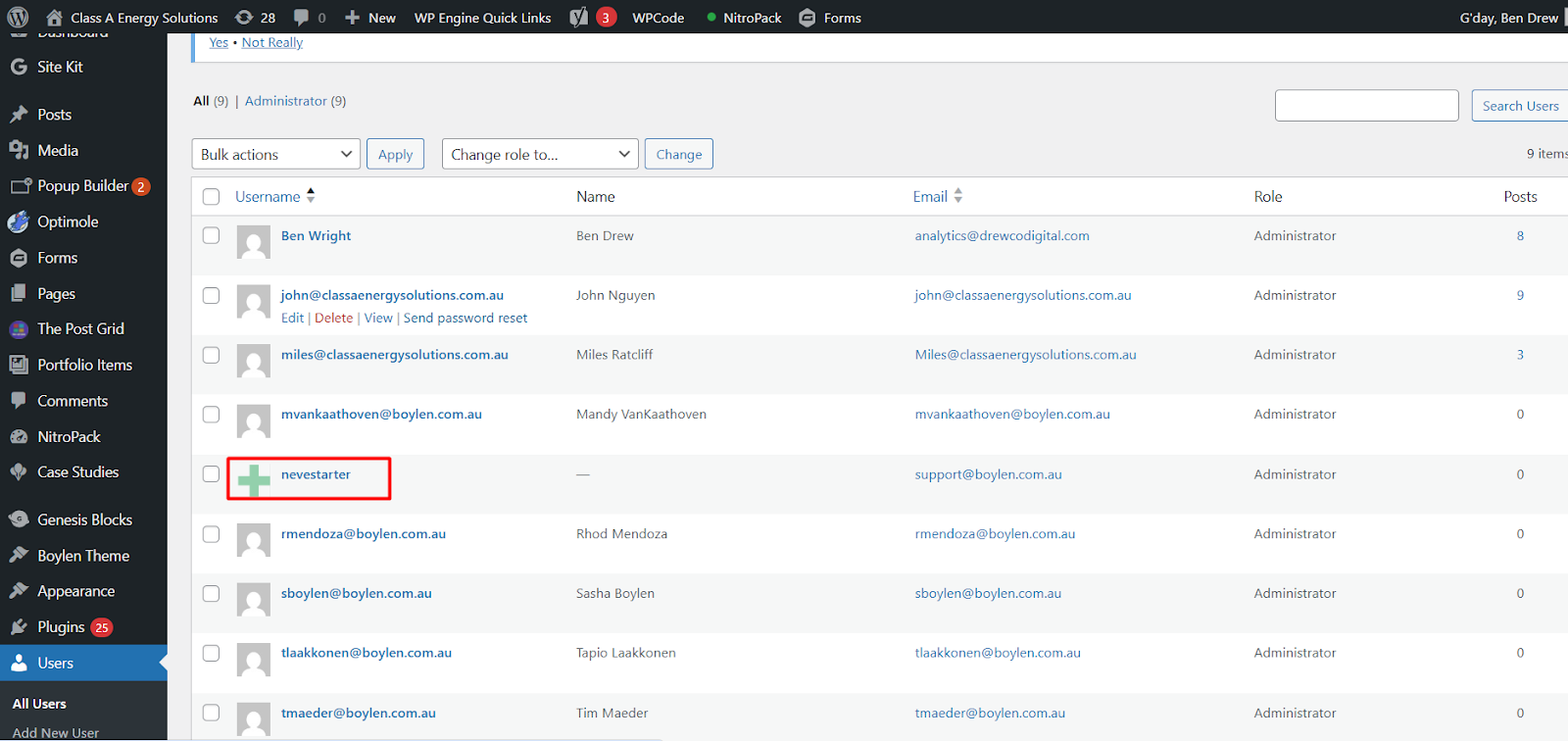Click the Search Users button
The width and height of the screenshot is (1568, 741).
coord(1520,106)
